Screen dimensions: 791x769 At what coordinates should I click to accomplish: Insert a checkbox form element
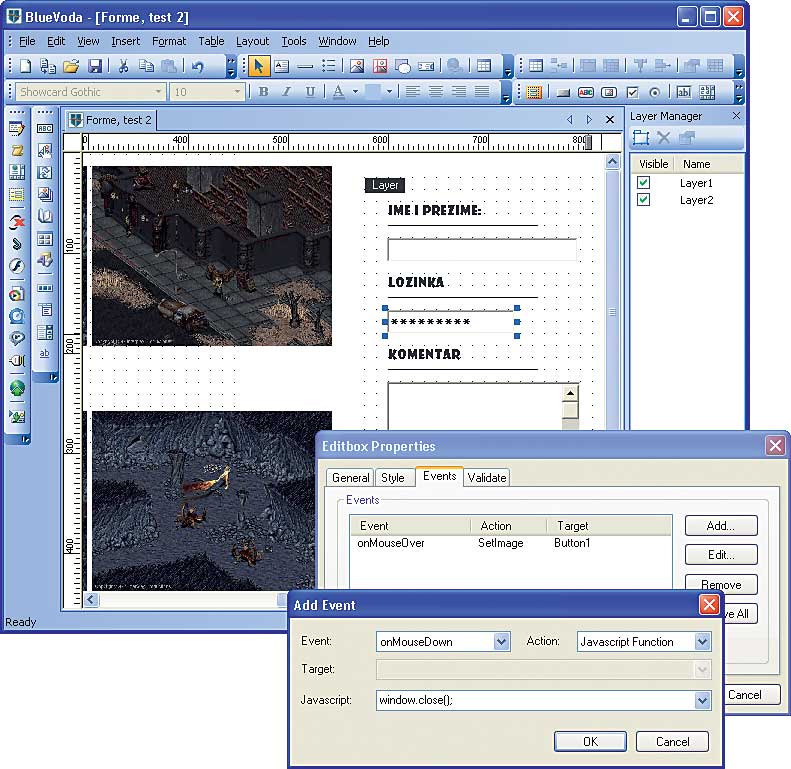point(632,92)
